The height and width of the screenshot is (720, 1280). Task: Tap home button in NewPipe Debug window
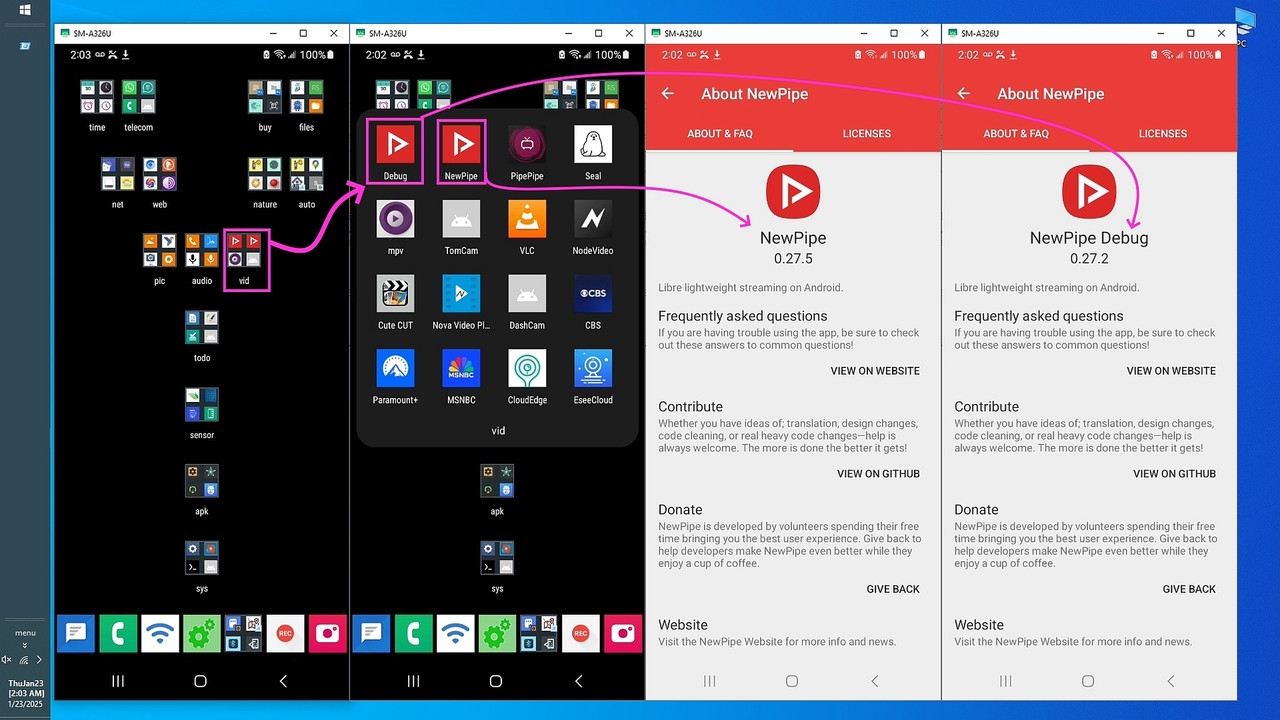(x=1088, y=681)
